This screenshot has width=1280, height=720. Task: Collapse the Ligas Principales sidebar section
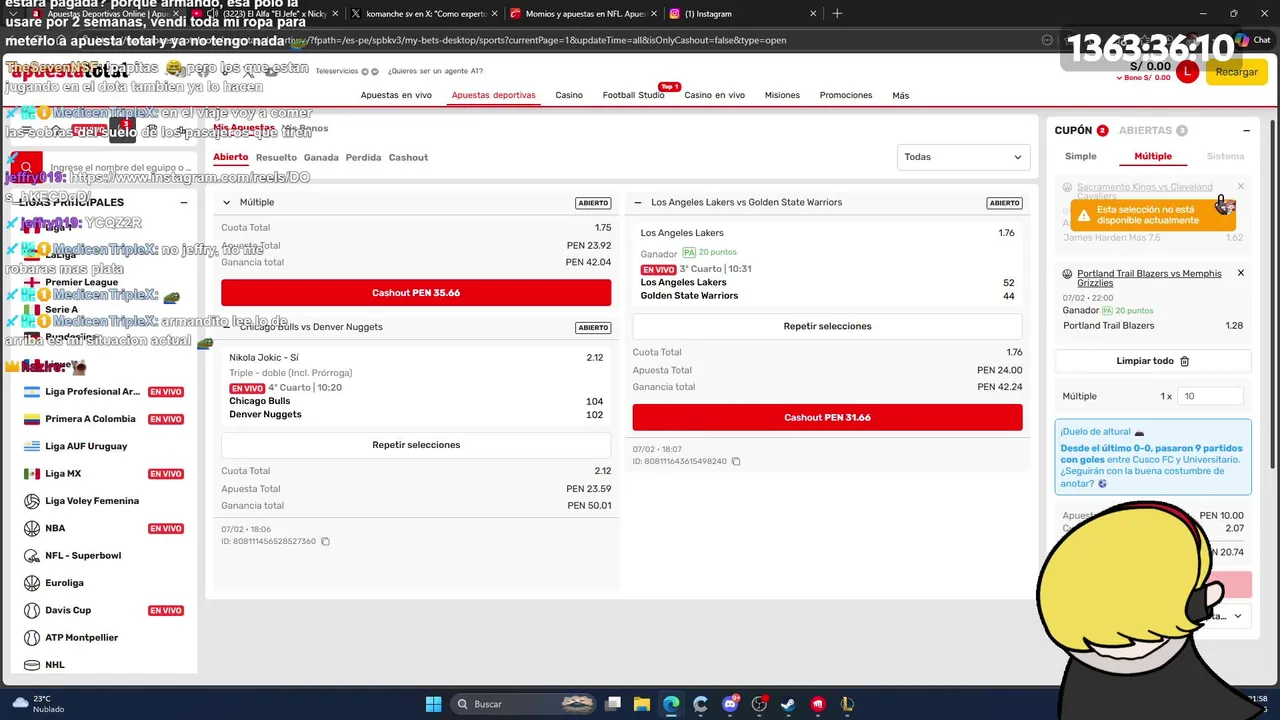[x=184, y=202]
